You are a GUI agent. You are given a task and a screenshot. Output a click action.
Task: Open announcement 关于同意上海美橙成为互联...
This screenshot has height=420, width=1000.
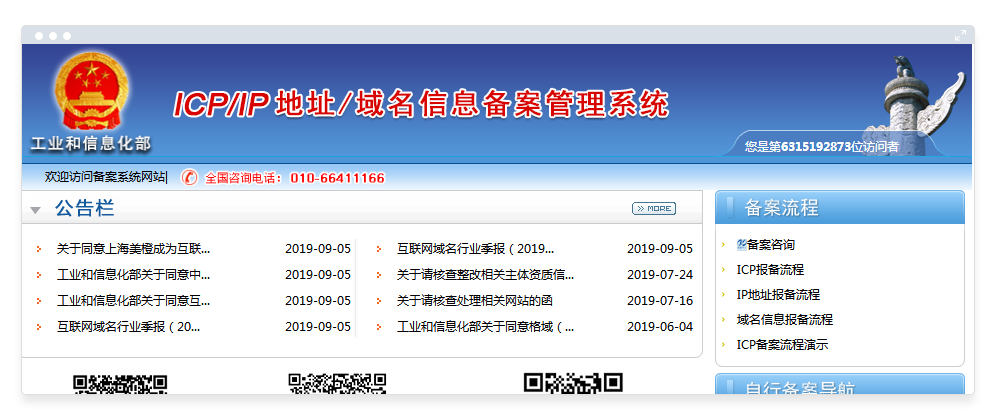[133, 249]
